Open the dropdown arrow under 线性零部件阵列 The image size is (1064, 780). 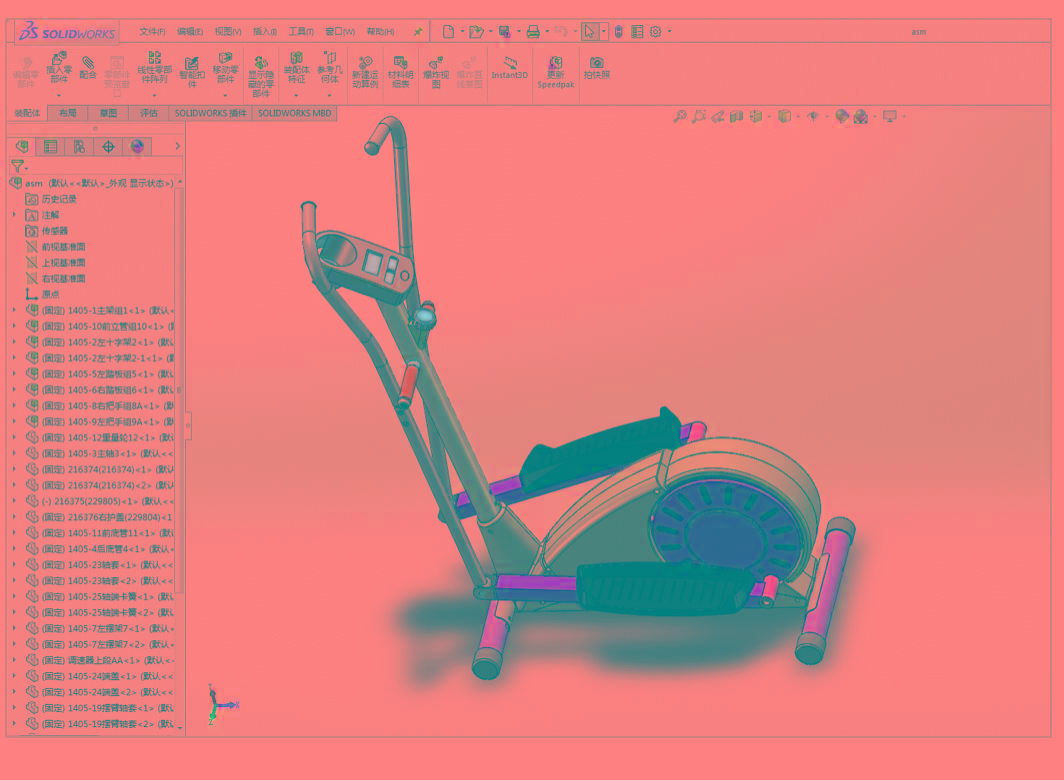[x=155, y=96]
